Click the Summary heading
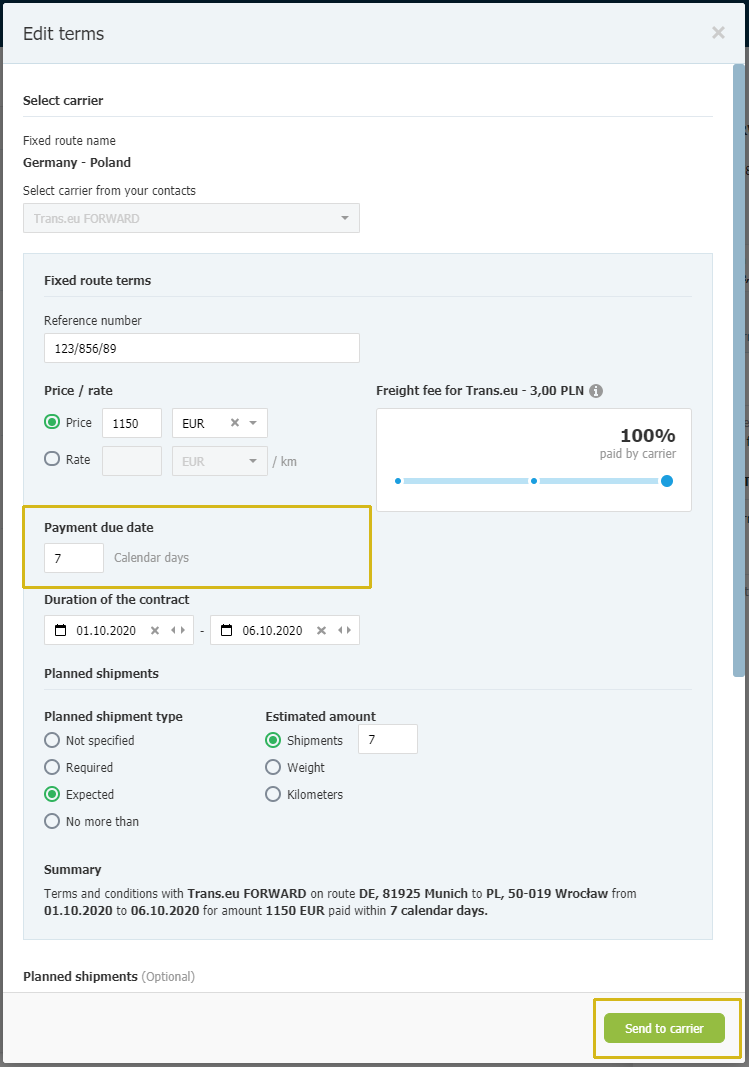749x1067 pixels. click(x=73, y=870)
